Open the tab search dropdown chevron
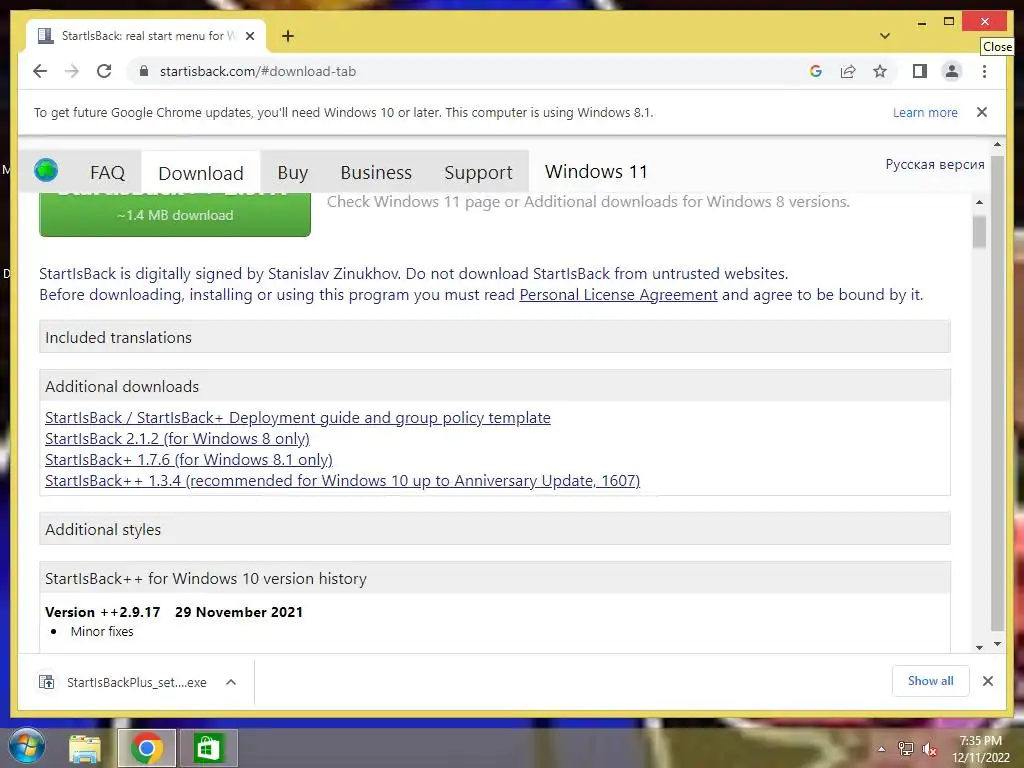Viewport: 1024px width, 768px height. click(x=884, y=36)
